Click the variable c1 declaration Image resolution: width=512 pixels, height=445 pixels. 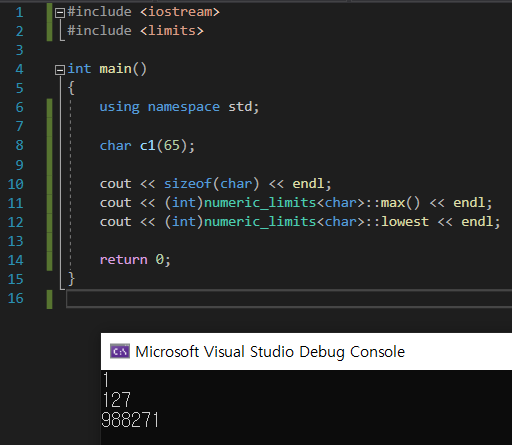point(147,146)
